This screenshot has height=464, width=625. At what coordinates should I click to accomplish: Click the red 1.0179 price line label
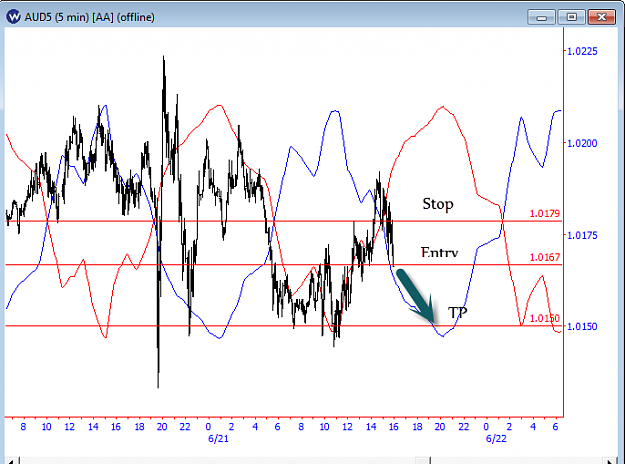coord(544,214)
